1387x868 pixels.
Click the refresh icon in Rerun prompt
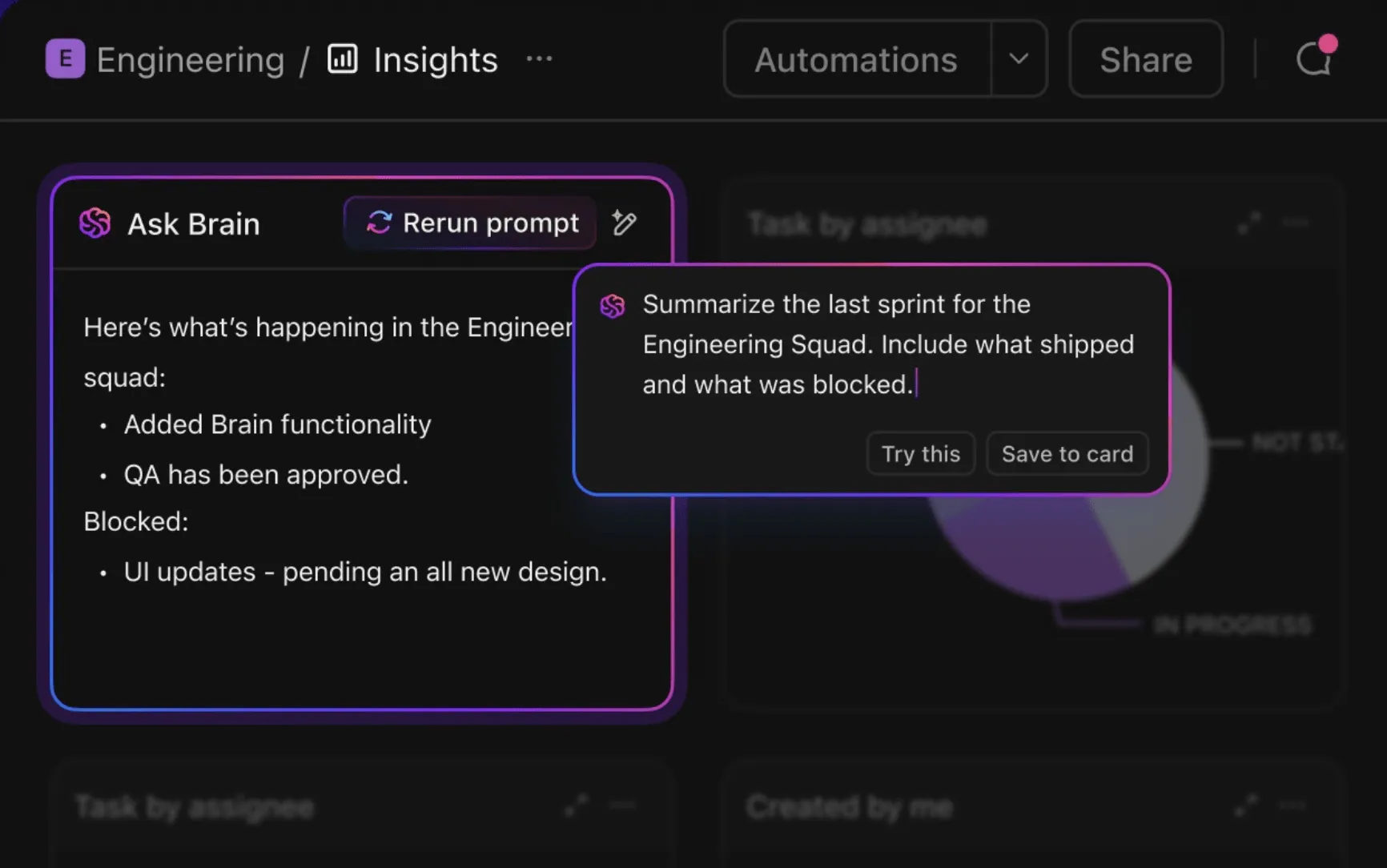pos(379,223)
